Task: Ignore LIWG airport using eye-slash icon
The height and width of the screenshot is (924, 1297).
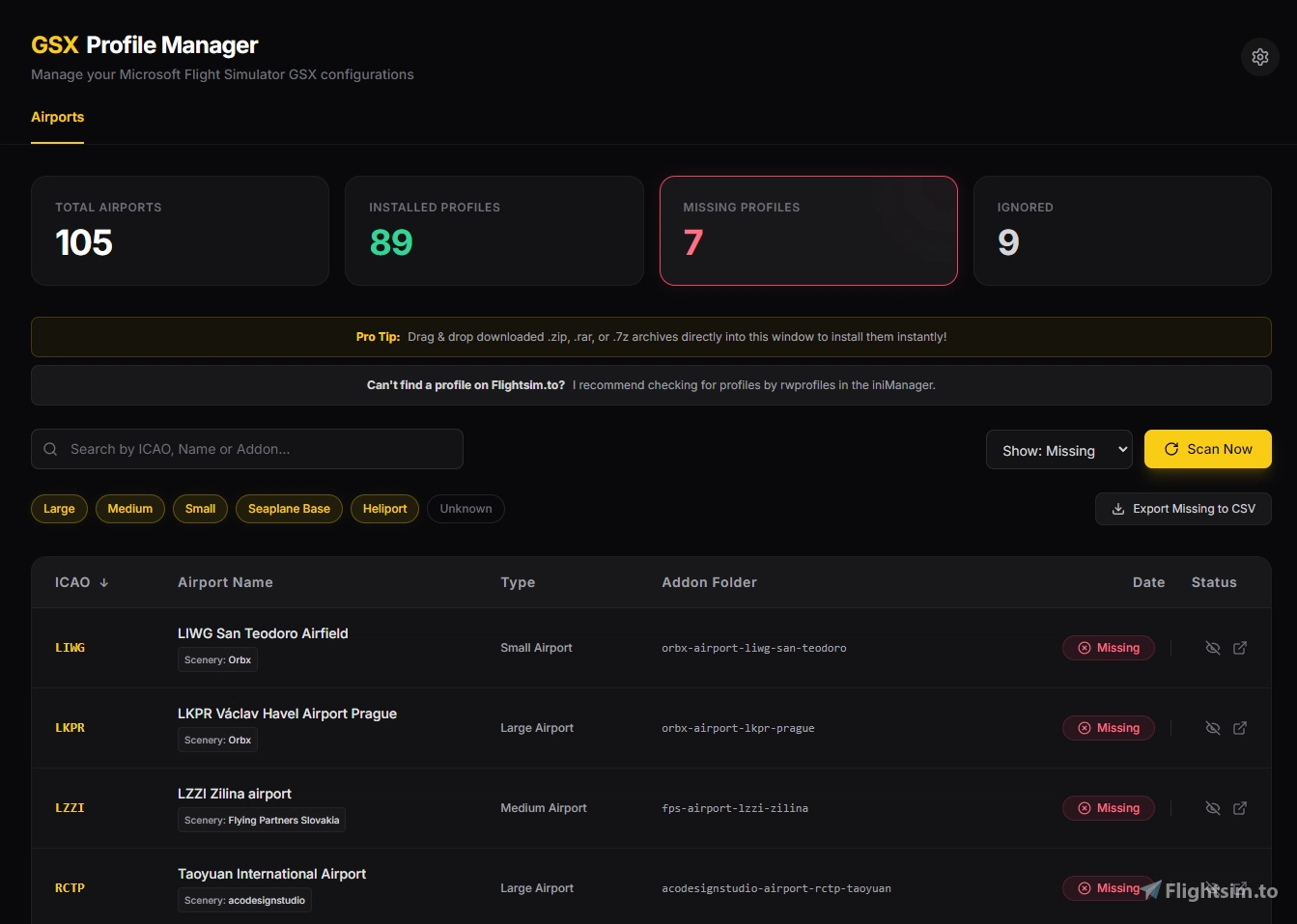Action: [x=1213, y=648]
